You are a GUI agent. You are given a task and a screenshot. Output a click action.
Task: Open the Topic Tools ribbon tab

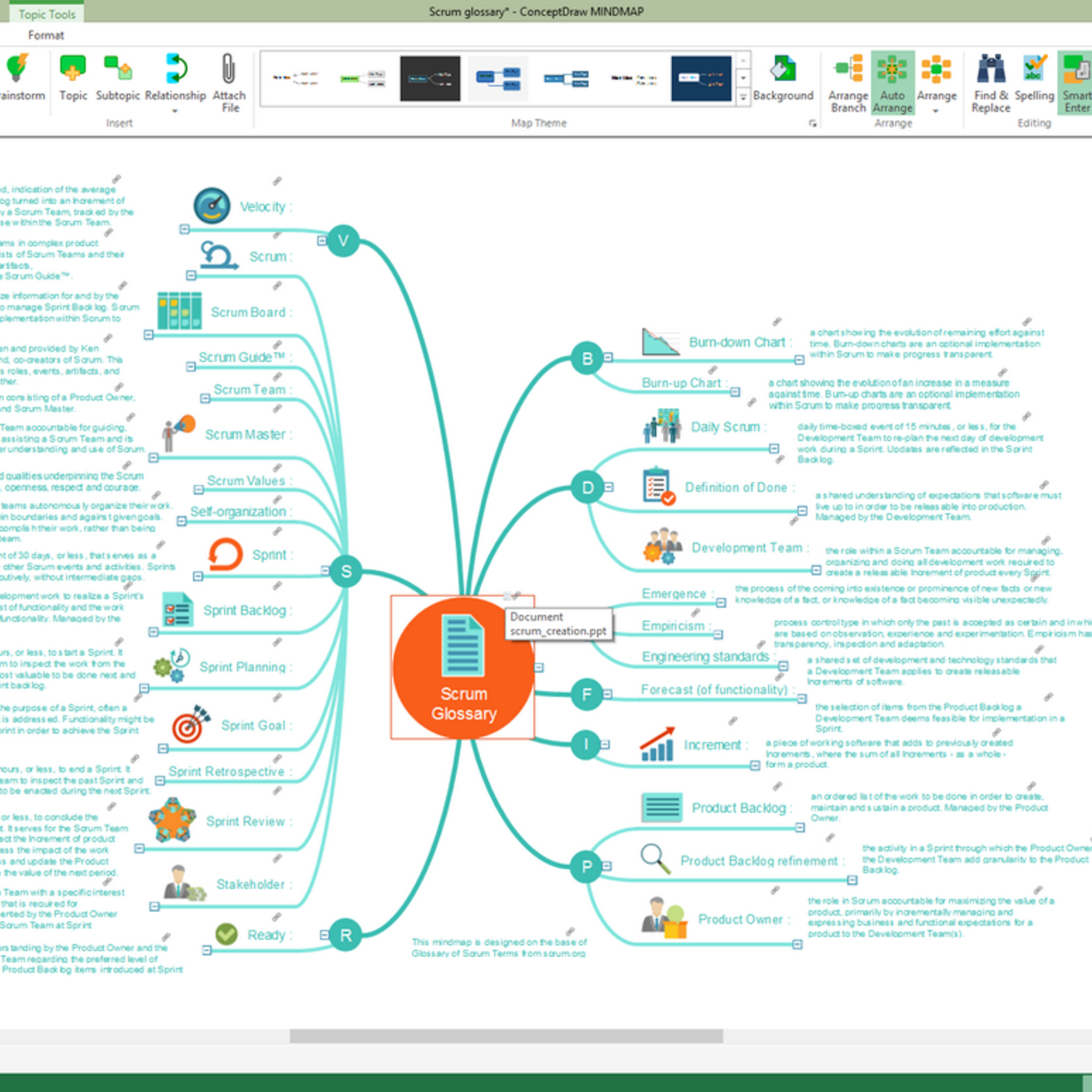(46, 14)
